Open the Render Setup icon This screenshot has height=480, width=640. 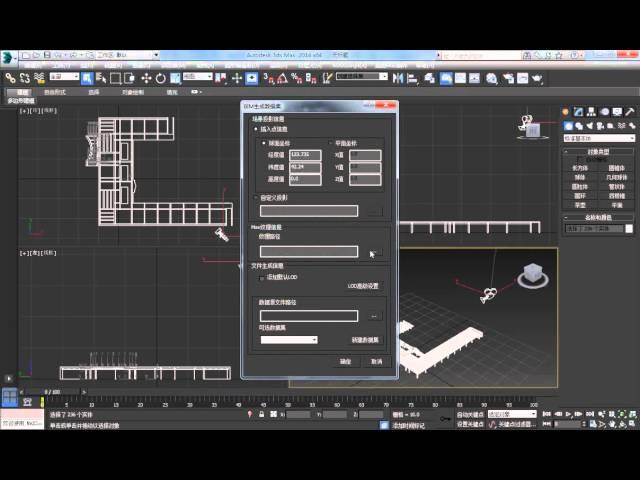click(x=508, y=78)
